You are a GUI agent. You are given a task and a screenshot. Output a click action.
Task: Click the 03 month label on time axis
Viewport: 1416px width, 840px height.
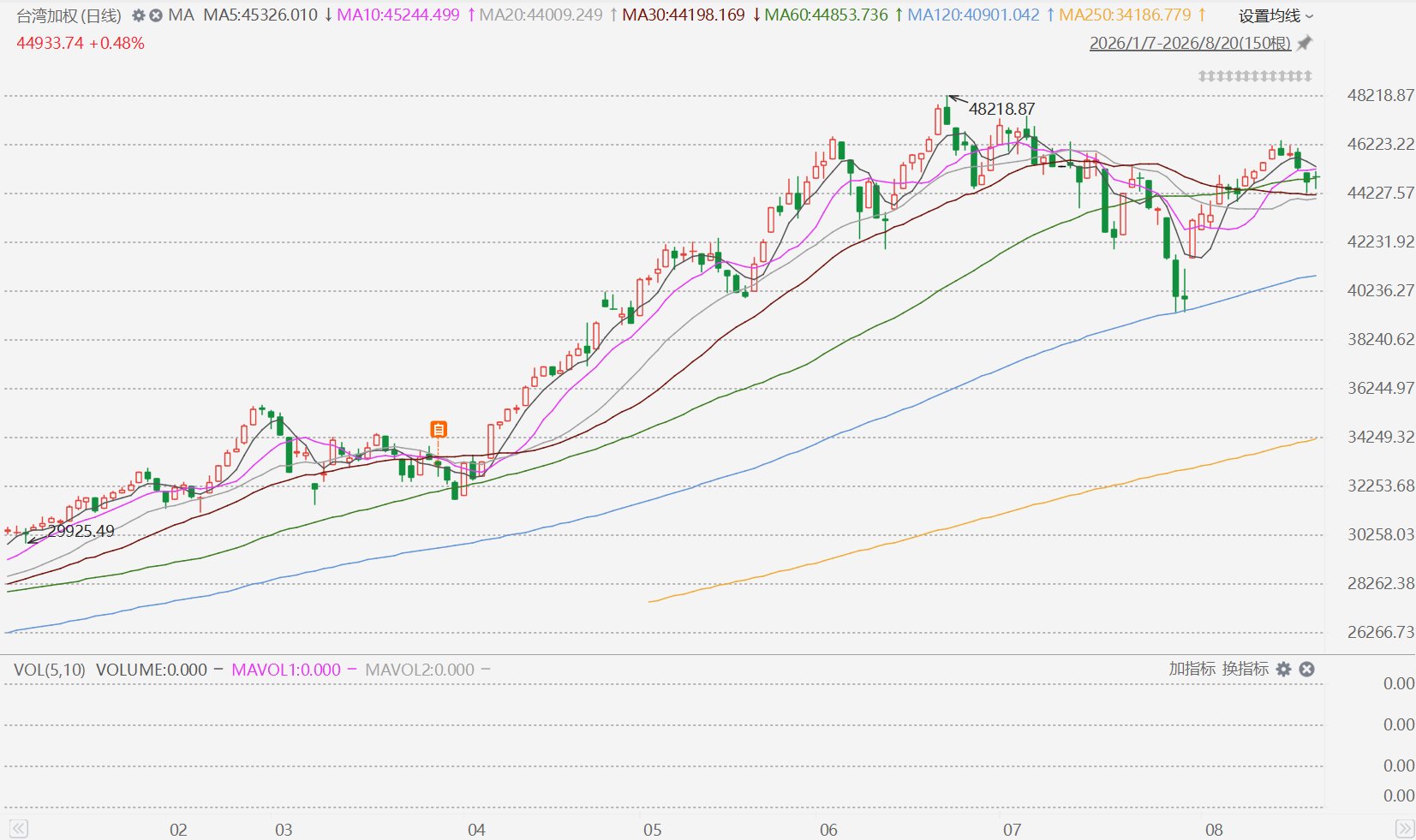tap(284, 830)
